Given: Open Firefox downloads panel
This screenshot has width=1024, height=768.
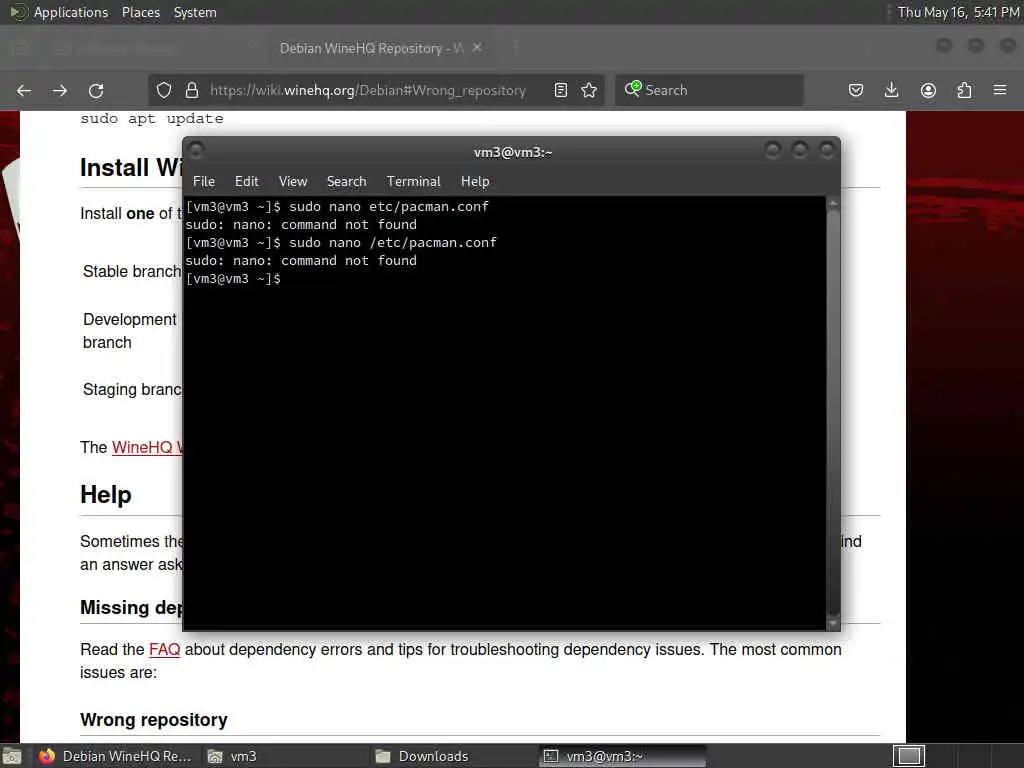Looking at the screenshot, I should point(891,90).
